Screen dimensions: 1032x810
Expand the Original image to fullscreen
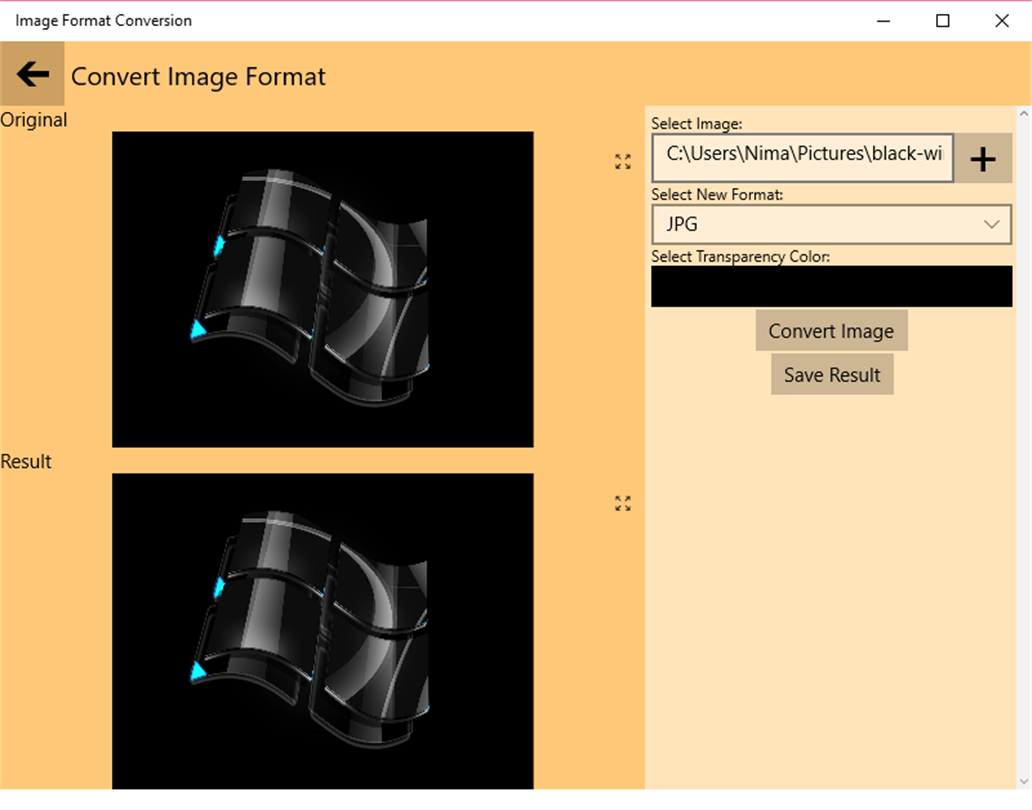point(623,161)
